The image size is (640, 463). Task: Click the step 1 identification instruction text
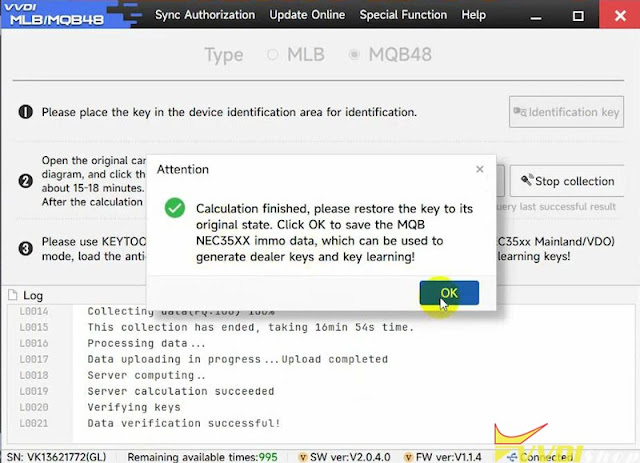229,112
